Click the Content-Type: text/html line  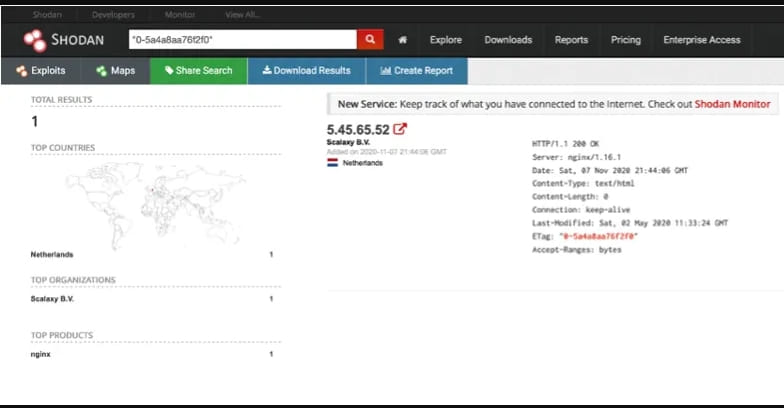pos(583,184)
